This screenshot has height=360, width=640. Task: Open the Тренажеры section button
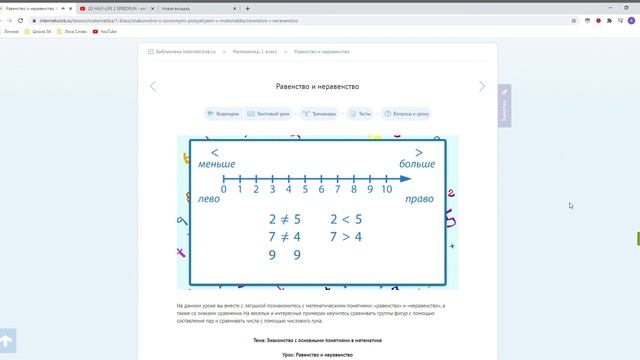[x=320, y=114]
